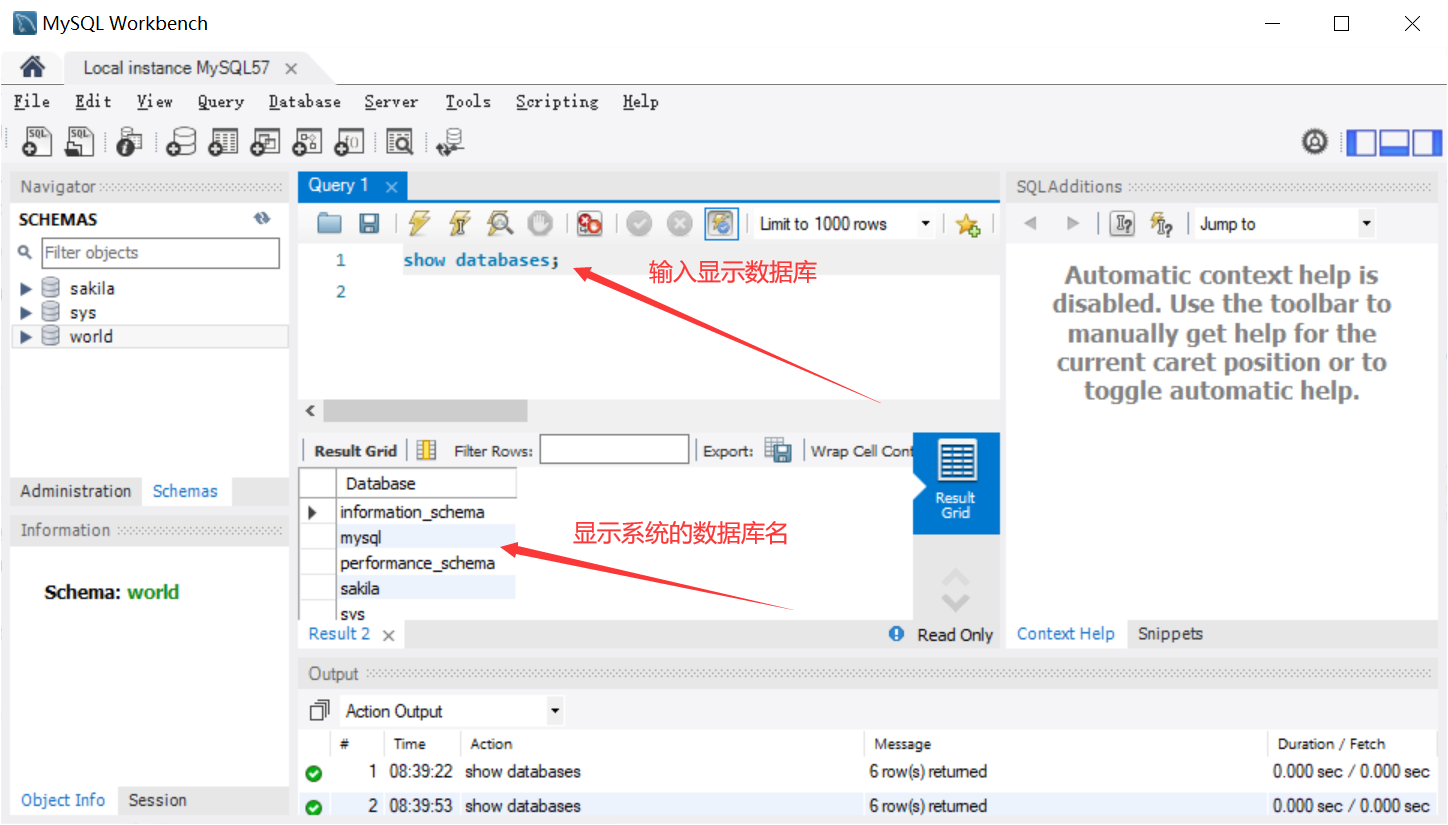This screenshot has width=1448, height=825.
Task: Switch to the Session tab
Action: [157, 800]
